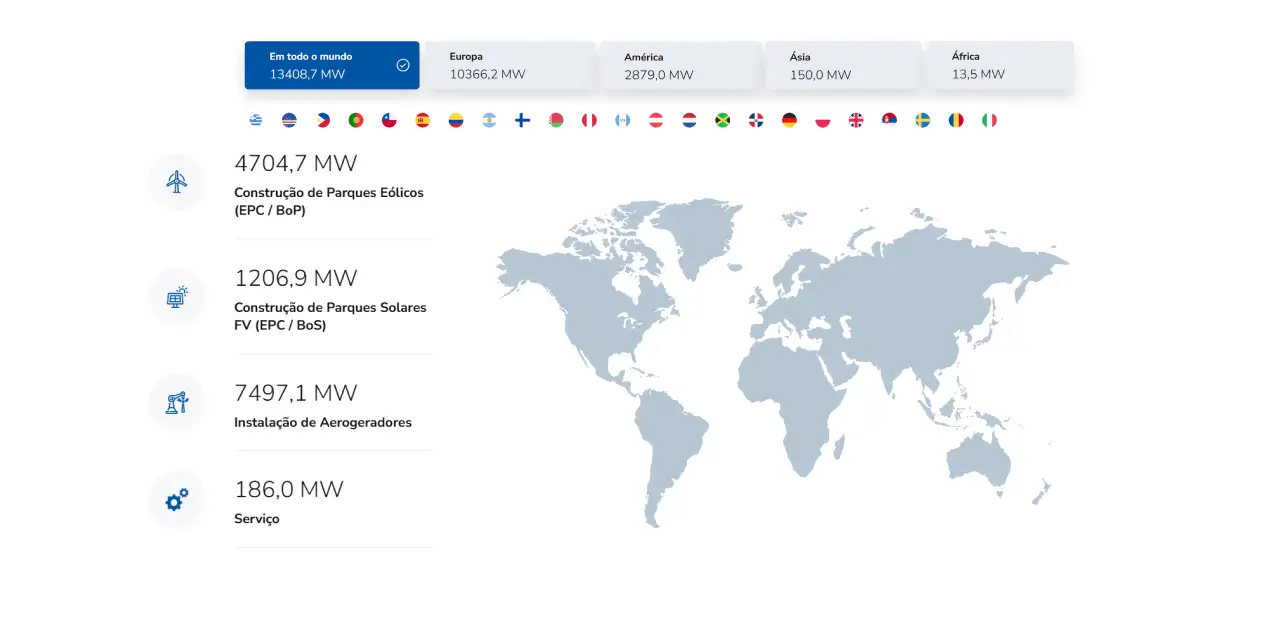This screenshot has width=1267, height=622.
Task: Click the crane installation icon
Action: pos(177,402)
